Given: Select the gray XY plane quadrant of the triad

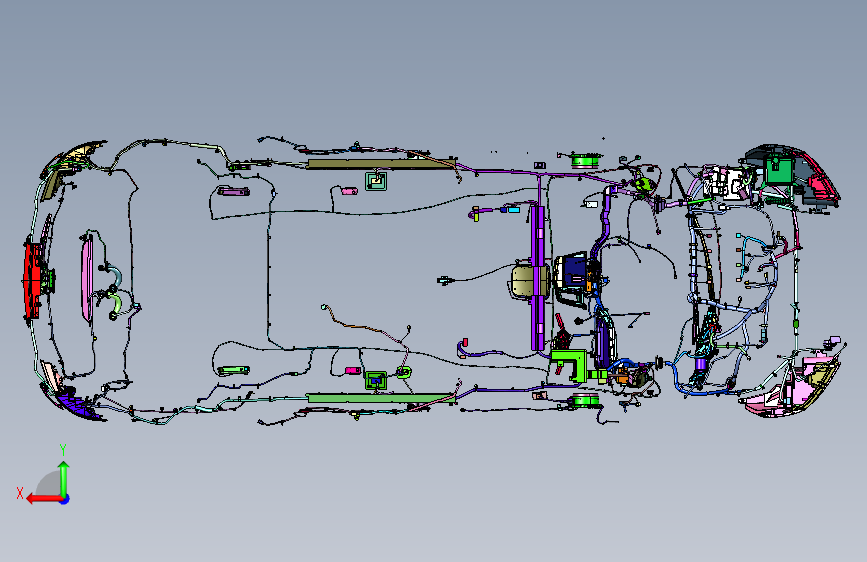Looking at the screenshot, I should [x=50, y=484].
